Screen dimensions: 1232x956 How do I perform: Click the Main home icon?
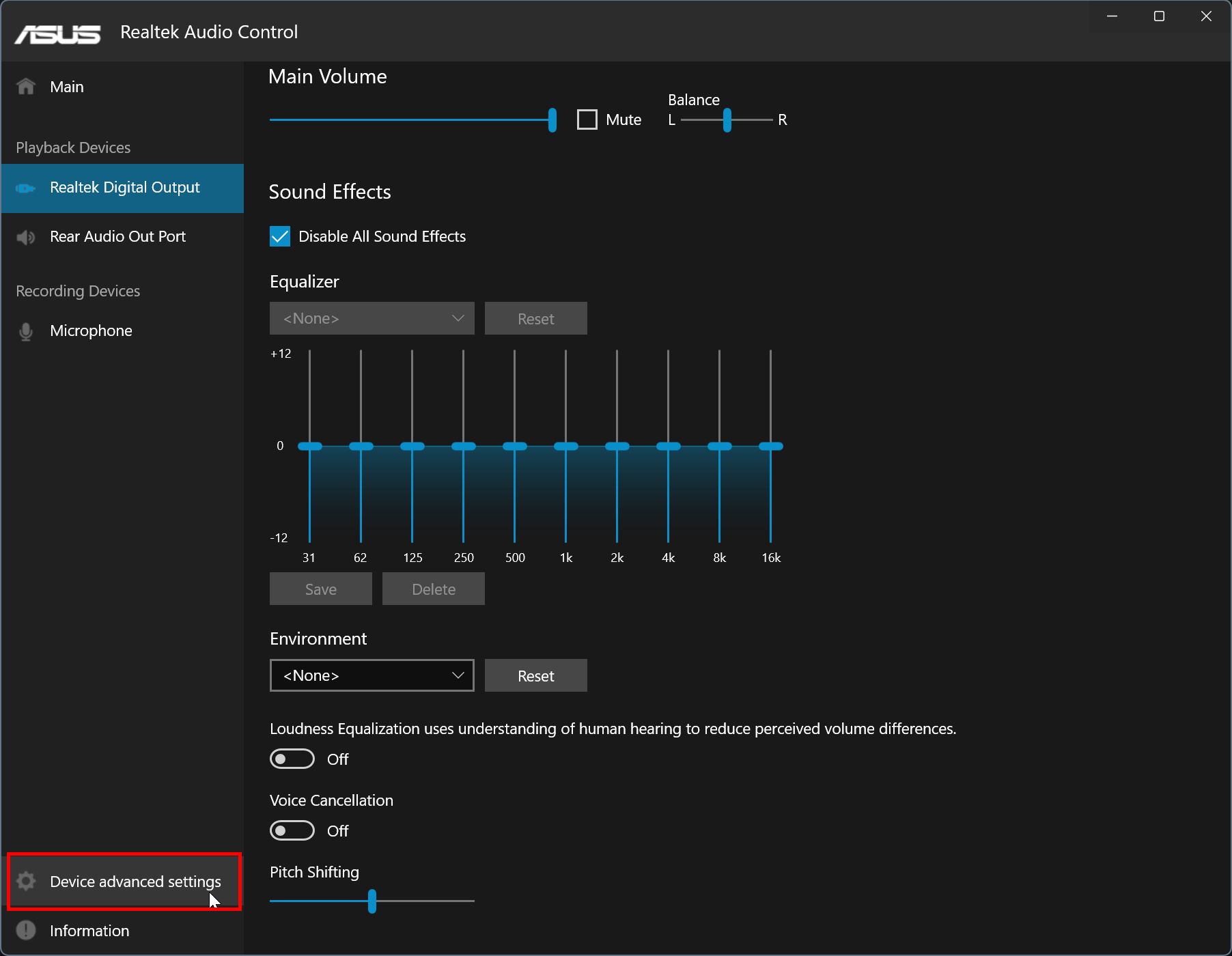click(26, 87)
